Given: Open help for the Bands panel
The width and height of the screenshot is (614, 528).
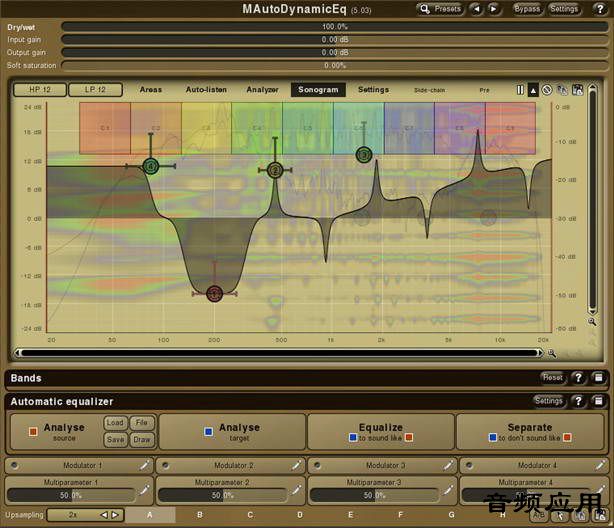Looking at the screenshot, I should point(578,378).
